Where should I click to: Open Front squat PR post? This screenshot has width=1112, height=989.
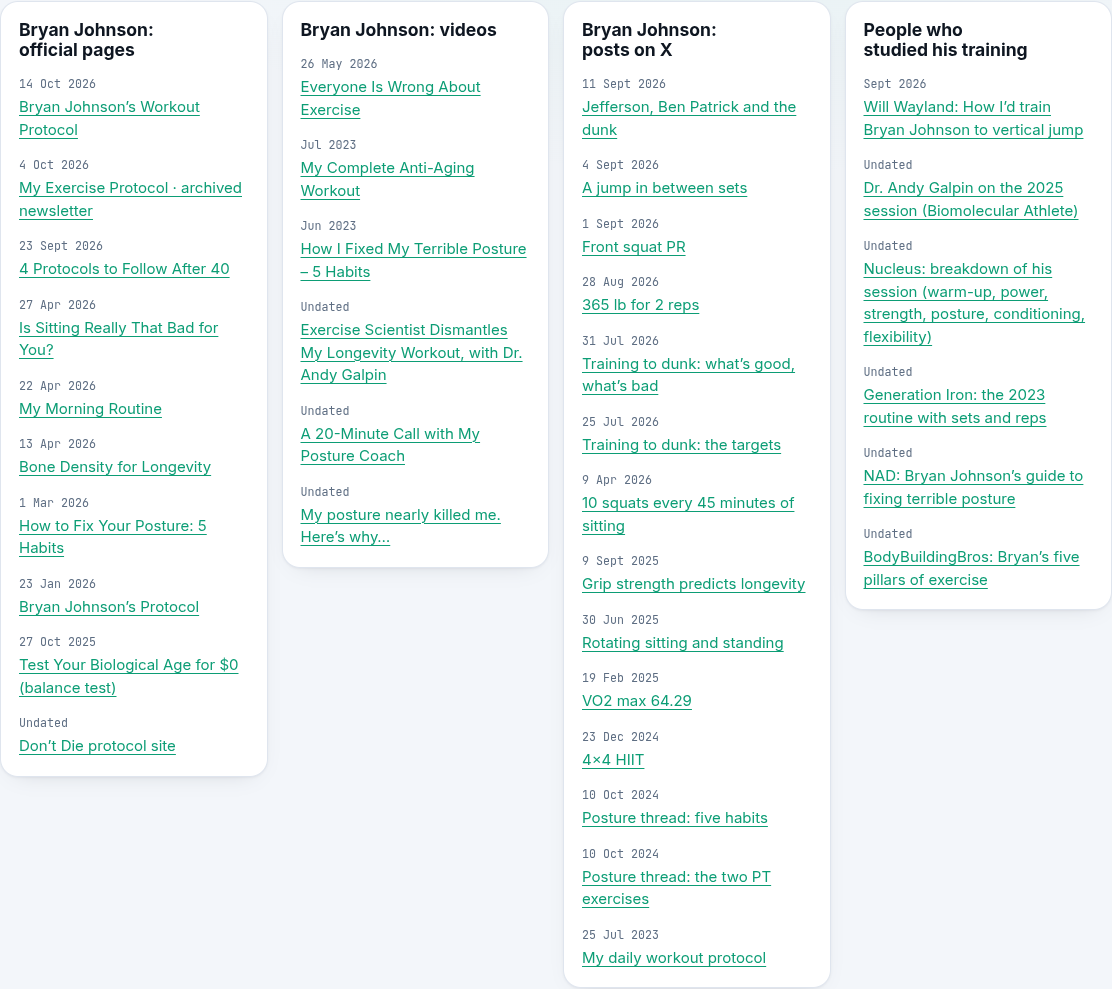pos(634,247)
